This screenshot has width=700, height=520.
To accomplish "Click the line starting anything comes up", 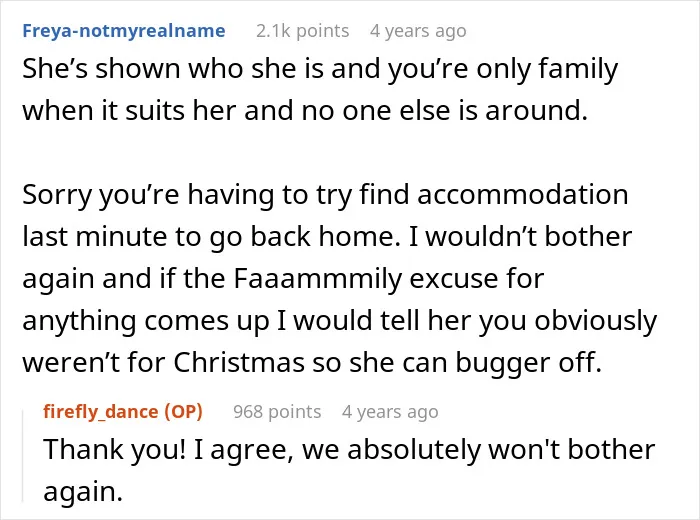I will click(340, 322).
